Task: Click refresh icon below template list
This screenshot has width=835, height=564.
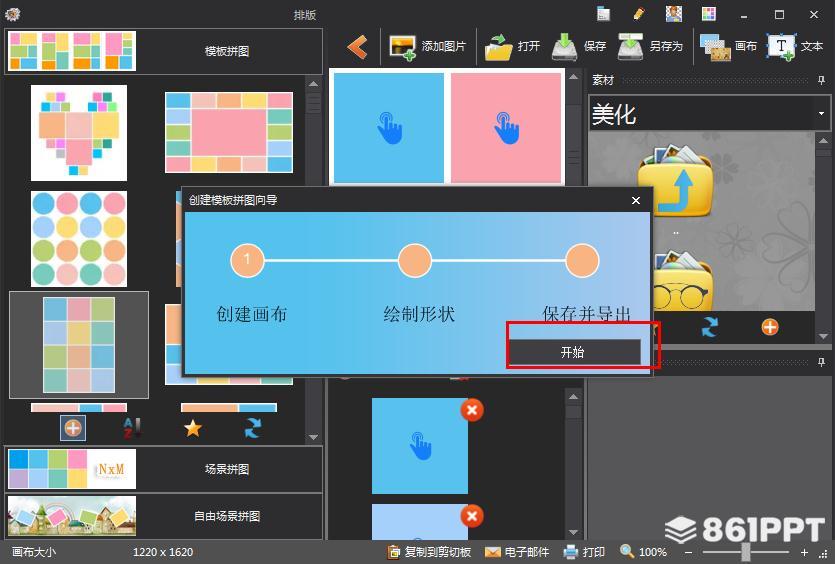Action: tap(252, 428)
